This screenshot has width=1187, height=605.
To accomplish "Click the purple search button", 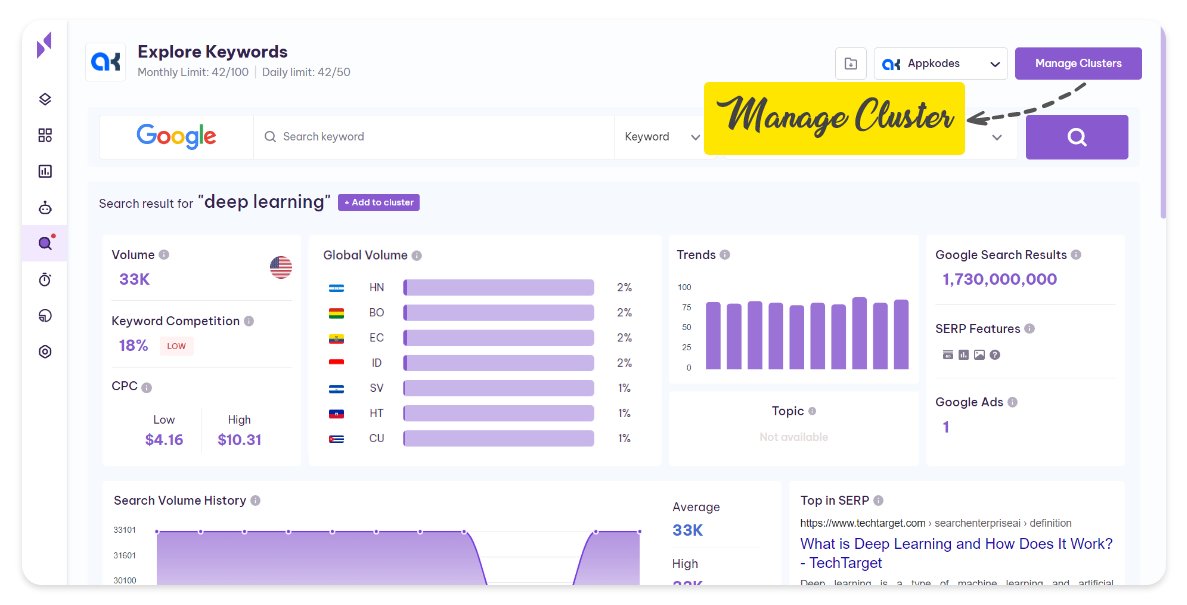I will point(1076,137).
